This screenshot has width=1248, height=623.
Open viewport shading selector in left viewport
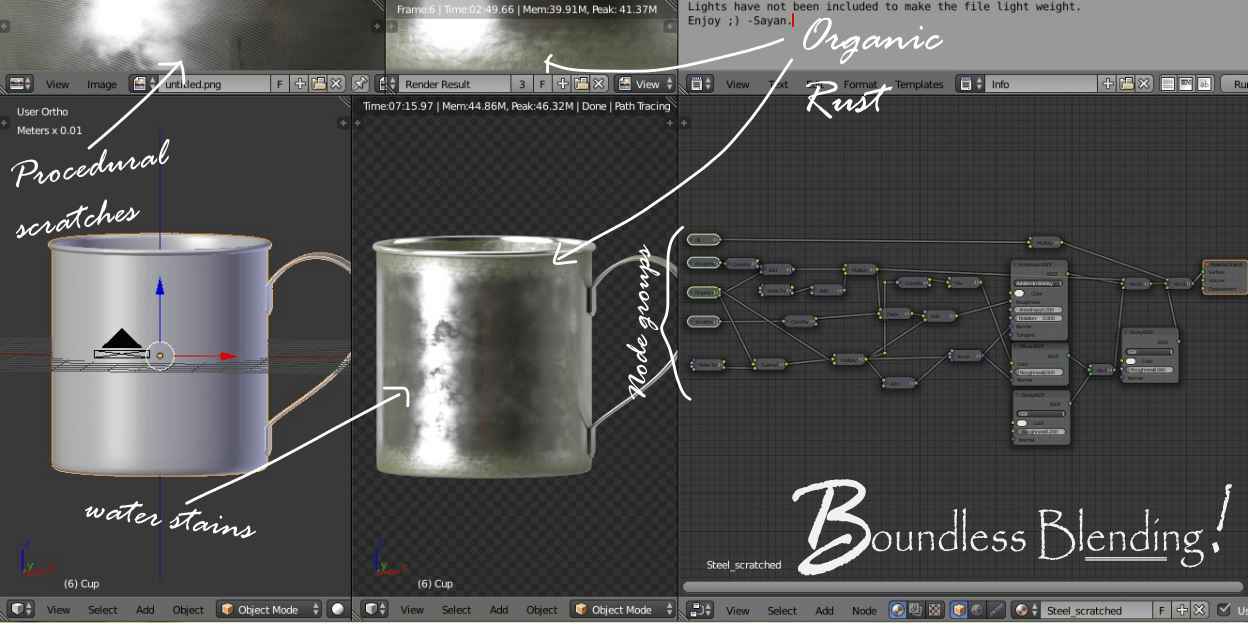[x=338, y=609]
